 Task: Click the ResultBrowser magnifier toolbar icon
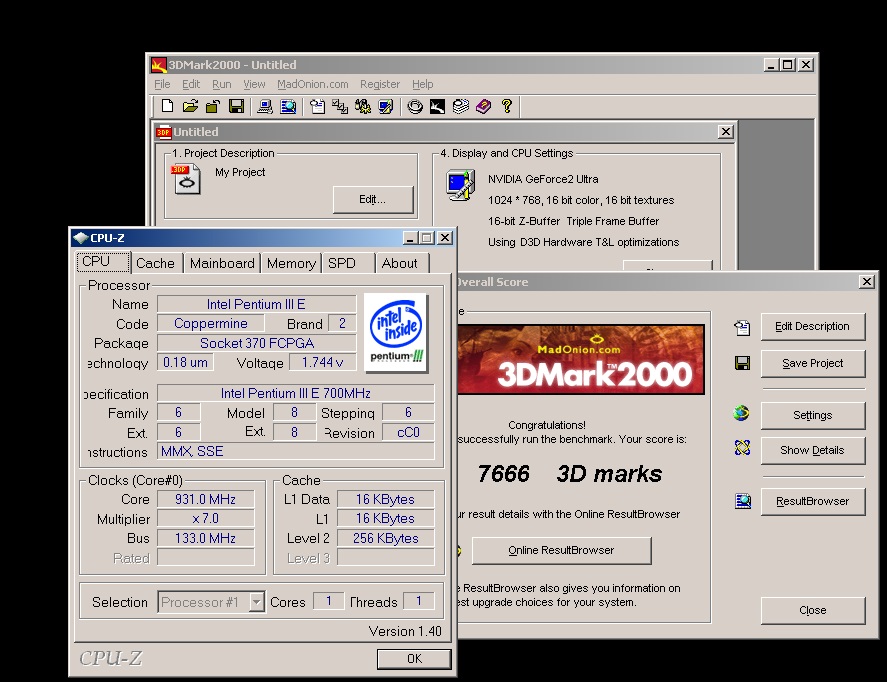(x=288, y=106)
